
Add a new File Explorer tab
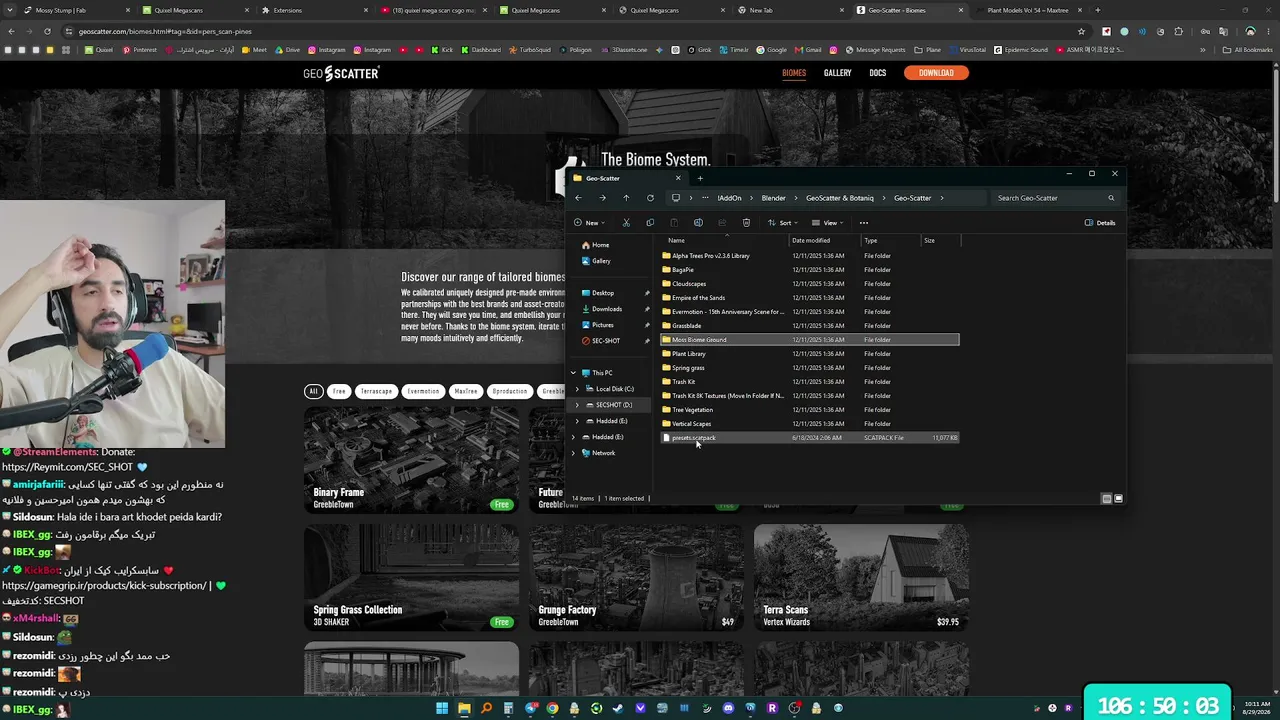coord(700,178)
